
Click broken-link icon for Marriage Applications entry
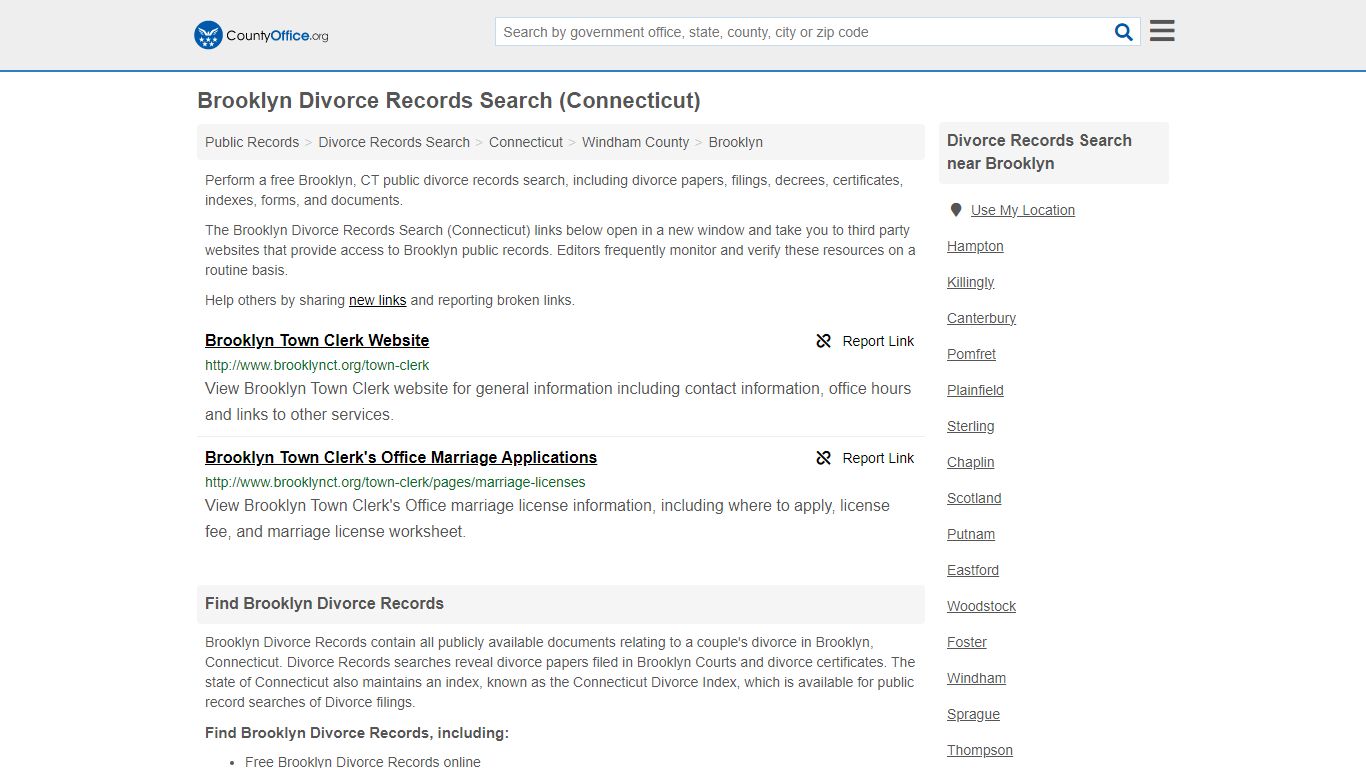(x=824, y=458)
